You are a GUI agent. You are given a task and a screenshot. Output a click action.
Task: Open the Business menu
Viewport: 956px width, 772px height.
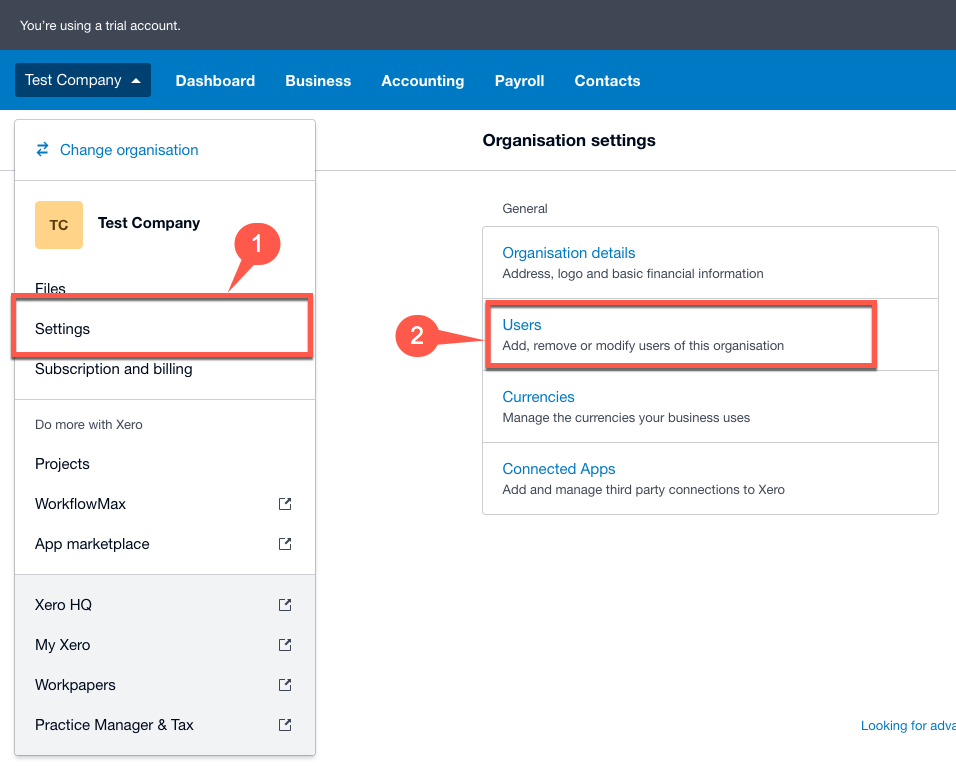tap(318, 80)
